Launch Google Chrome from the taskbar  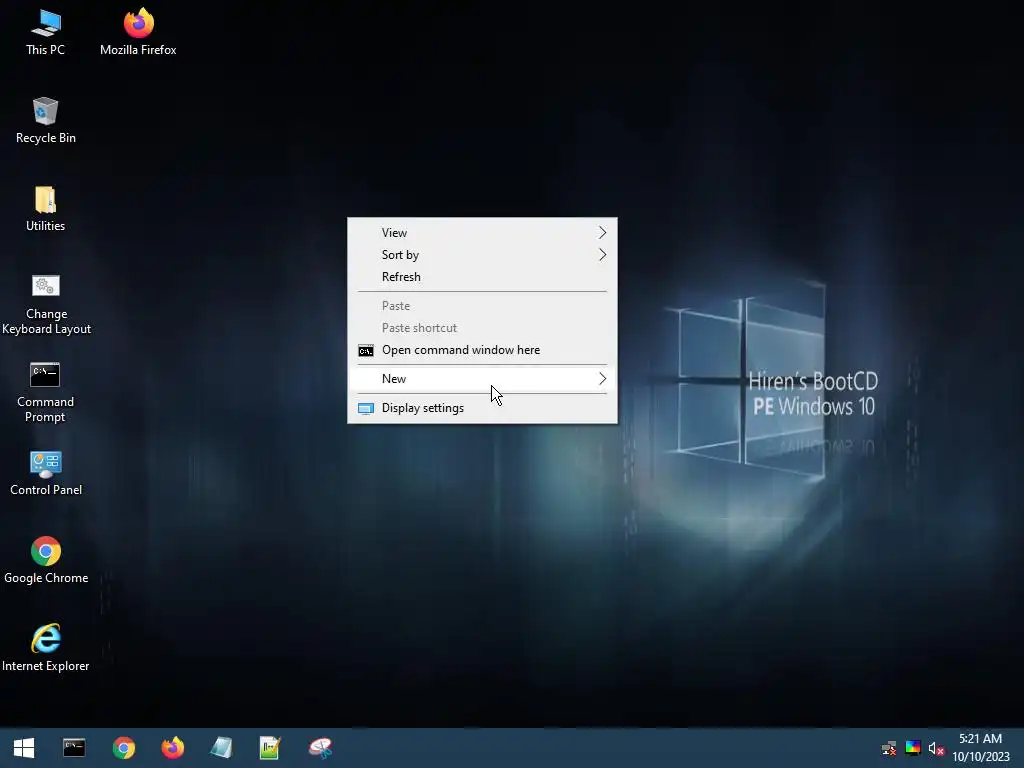[x=123, y=748]
